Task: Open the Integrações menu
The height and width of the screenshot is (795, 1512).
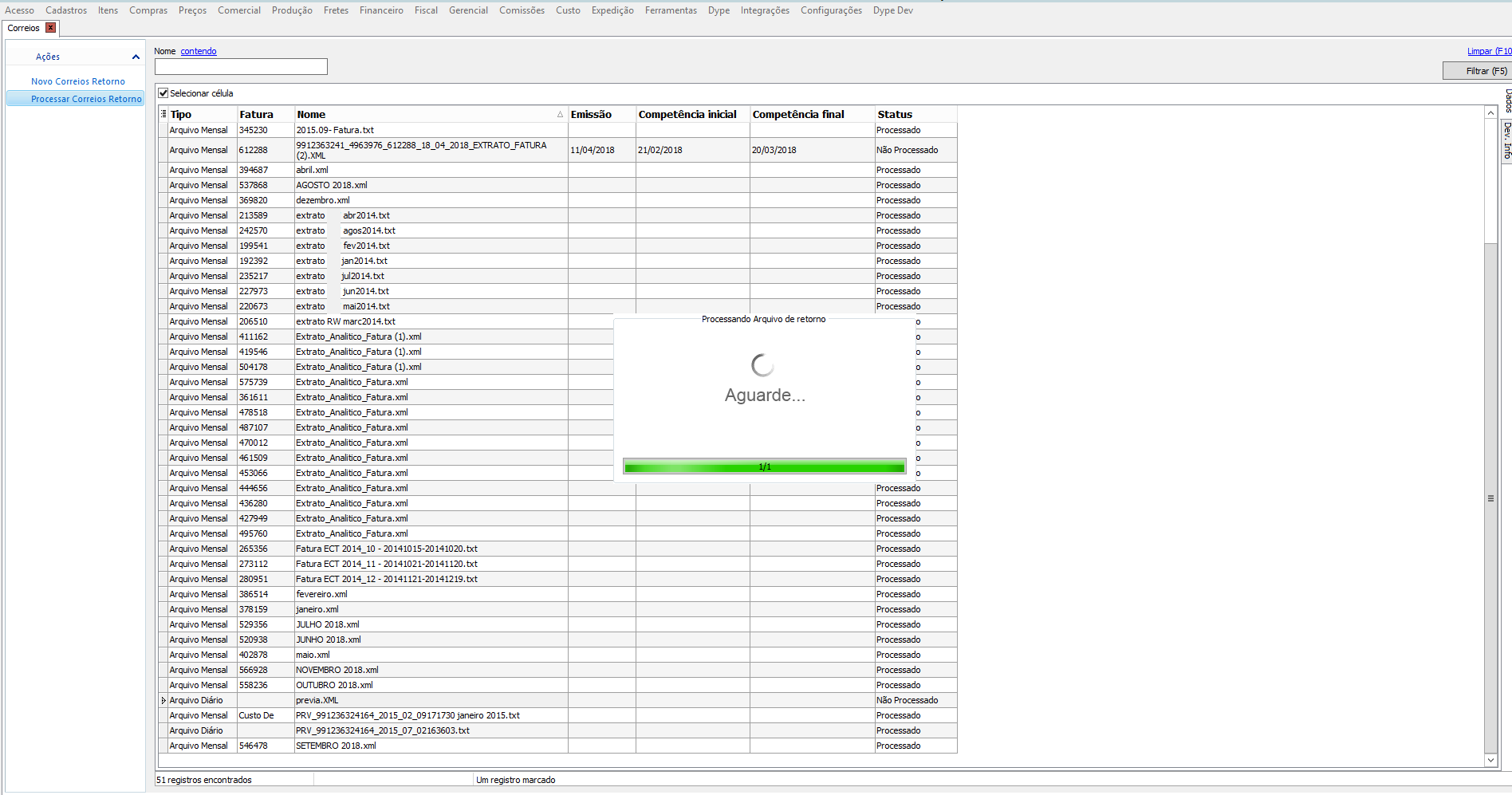Action: point(765,10)
